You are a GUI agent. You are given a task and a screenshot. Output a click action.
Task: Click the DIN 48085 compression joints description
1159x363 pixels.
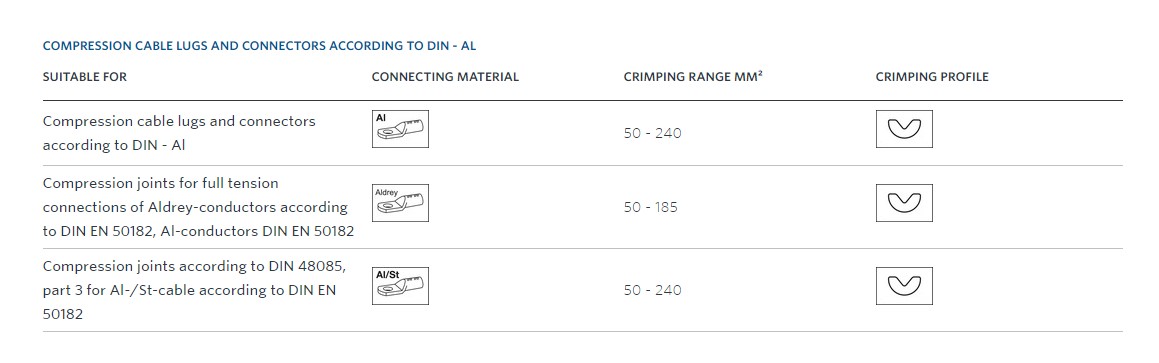(x=194, y=290)
